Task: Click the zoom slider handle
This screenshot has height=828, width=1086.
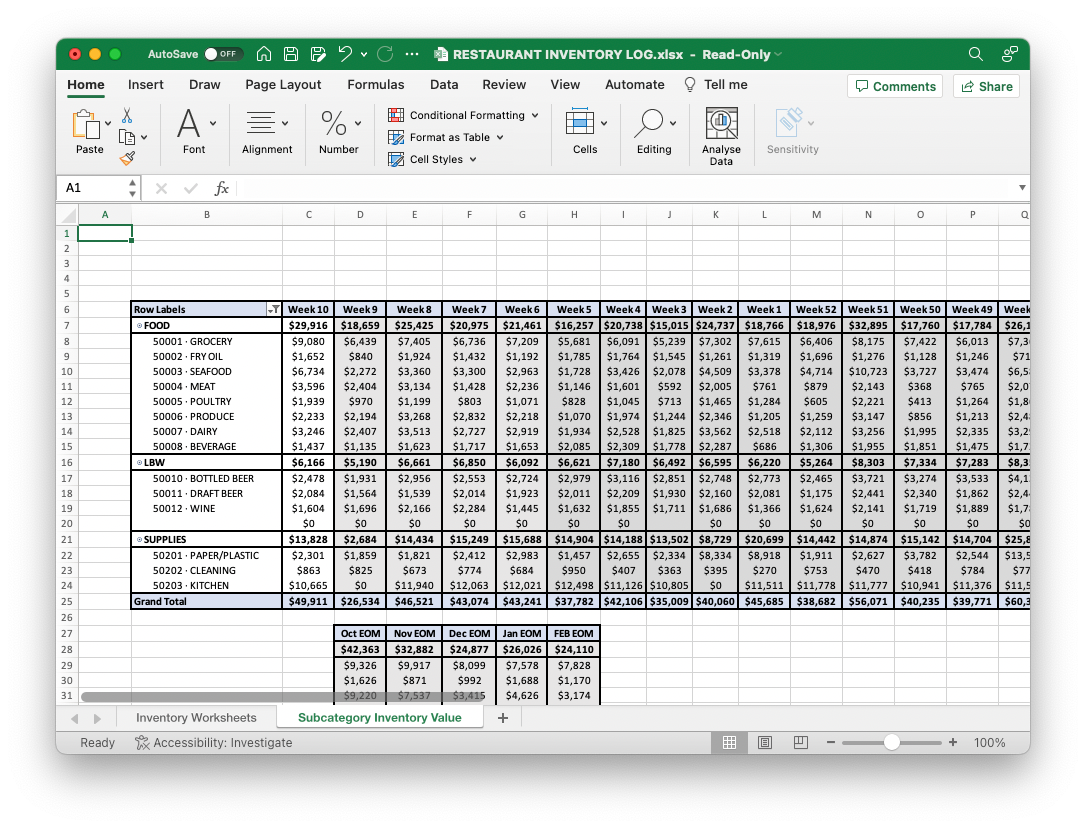Action: (891, 743)
